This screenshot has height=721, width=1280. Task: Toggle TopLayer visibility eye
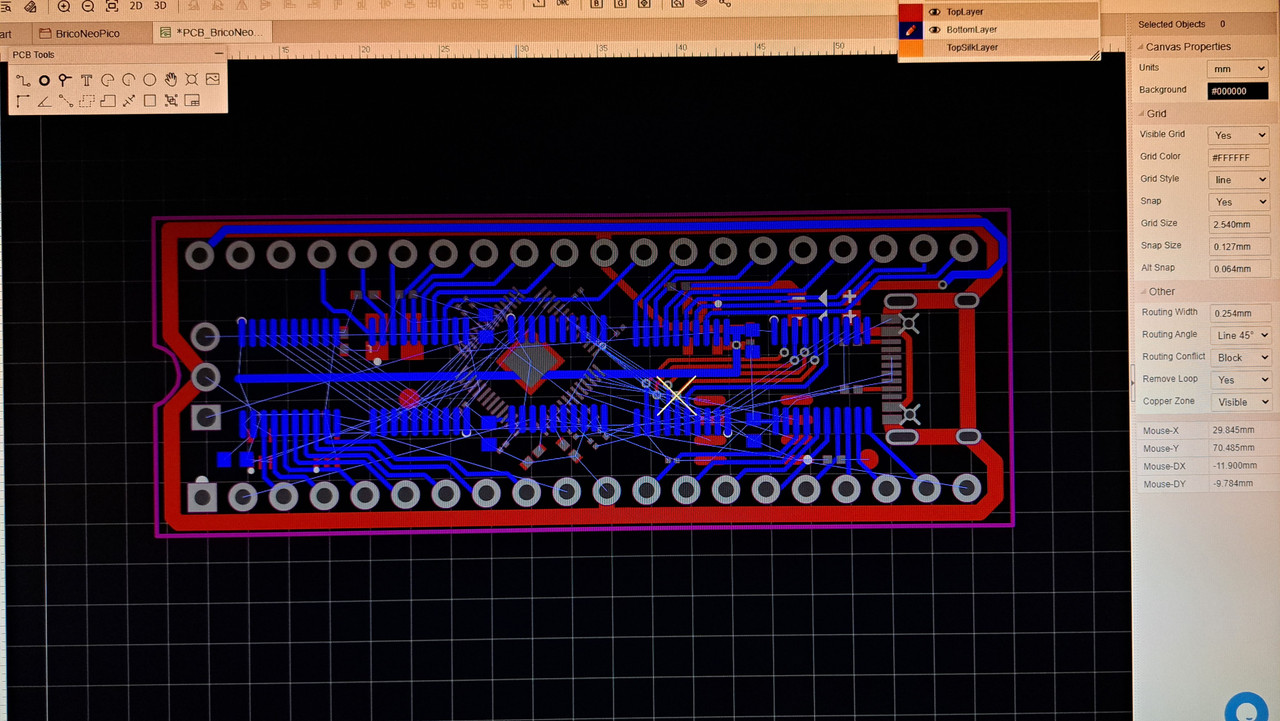(x=934, y=12)
